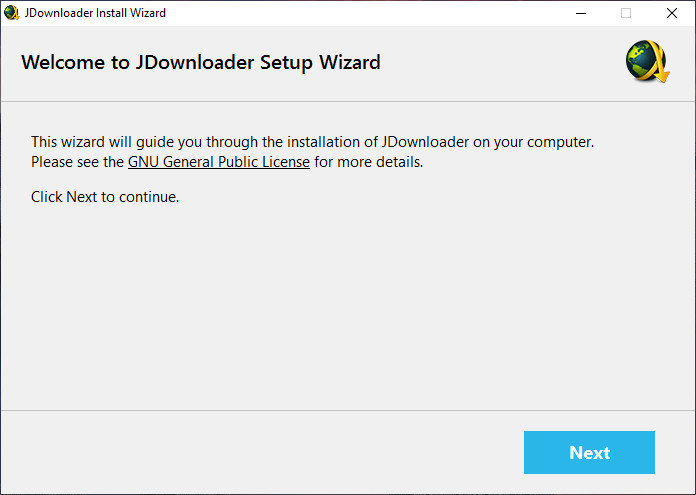Click the "JDownloader Install Wizard" title bar text
The image size is (696, 495).
pyautogui.click(x=96, y=13)
